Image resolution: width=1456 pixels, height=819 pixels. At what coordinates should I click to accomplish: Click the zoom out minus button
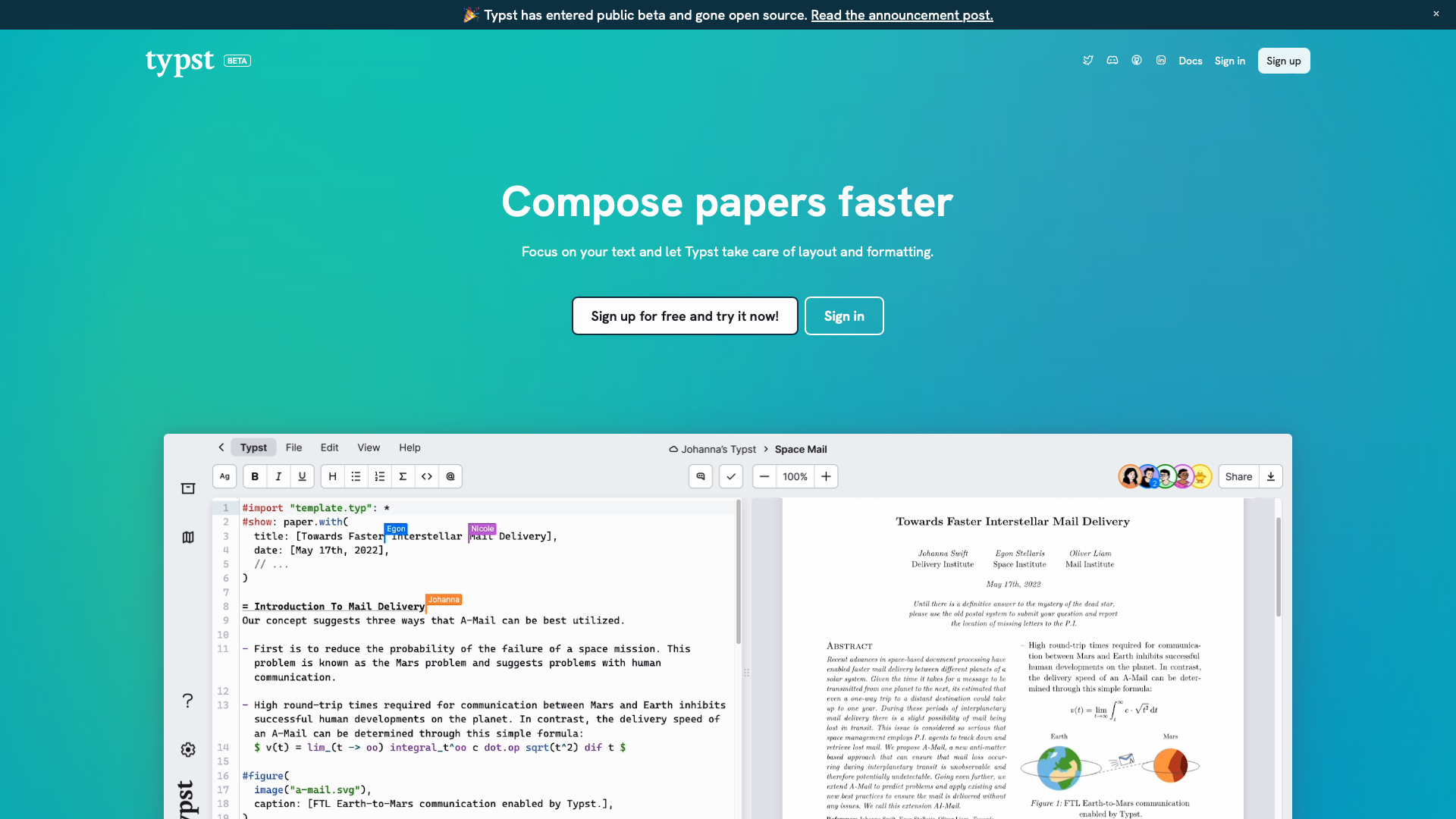click(764, 476)
